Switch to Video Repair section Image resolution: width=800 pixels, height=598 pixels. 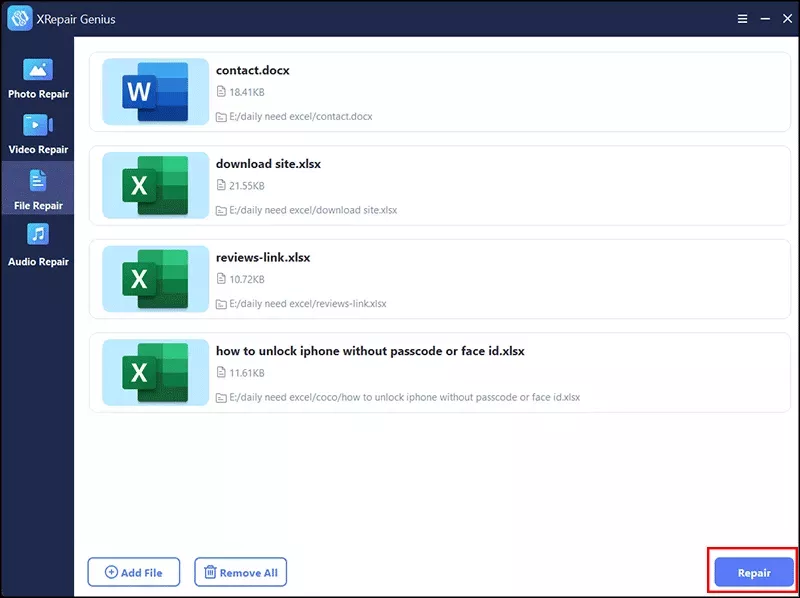tap(38, 135)
